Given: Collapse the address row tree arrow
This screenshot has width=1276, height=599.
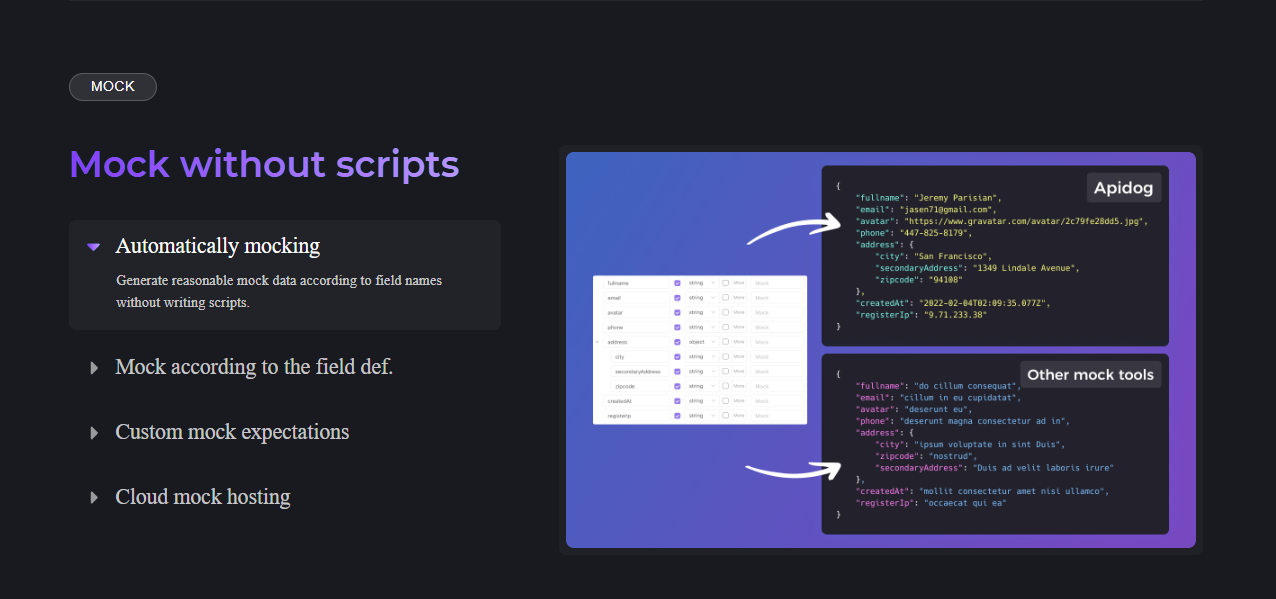Looking at the screenshot, I should tap(597, 342).
